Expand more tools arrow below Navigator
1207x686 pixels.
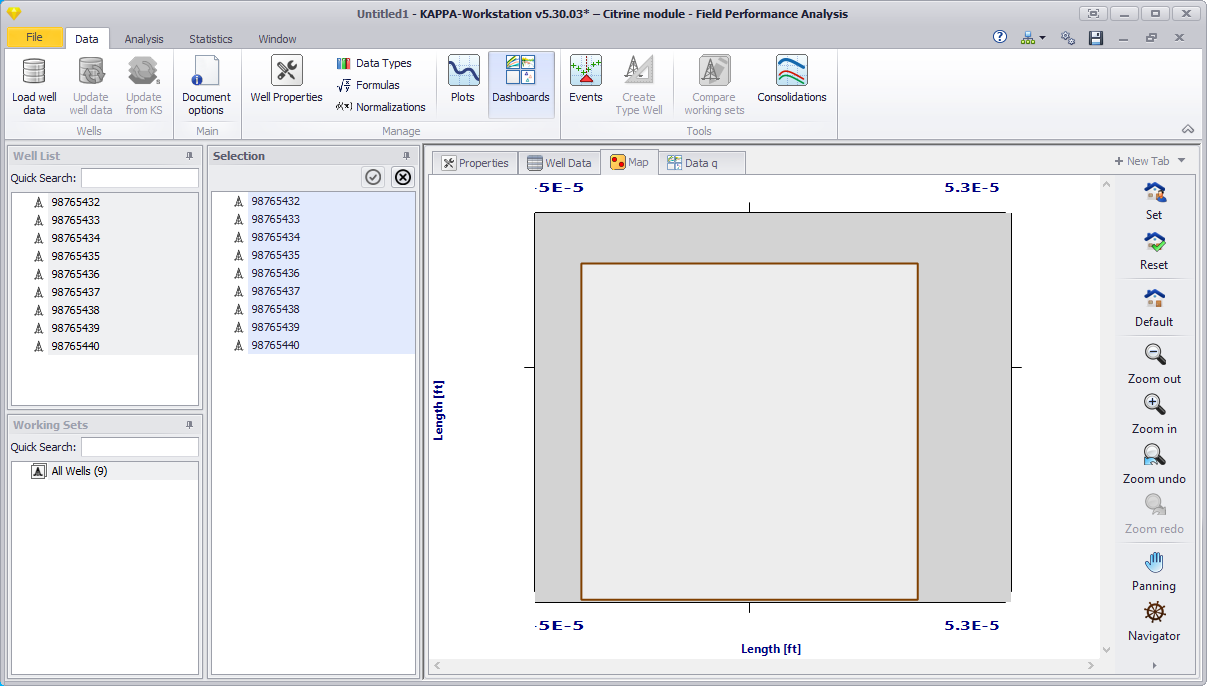tap(1154, 665)
